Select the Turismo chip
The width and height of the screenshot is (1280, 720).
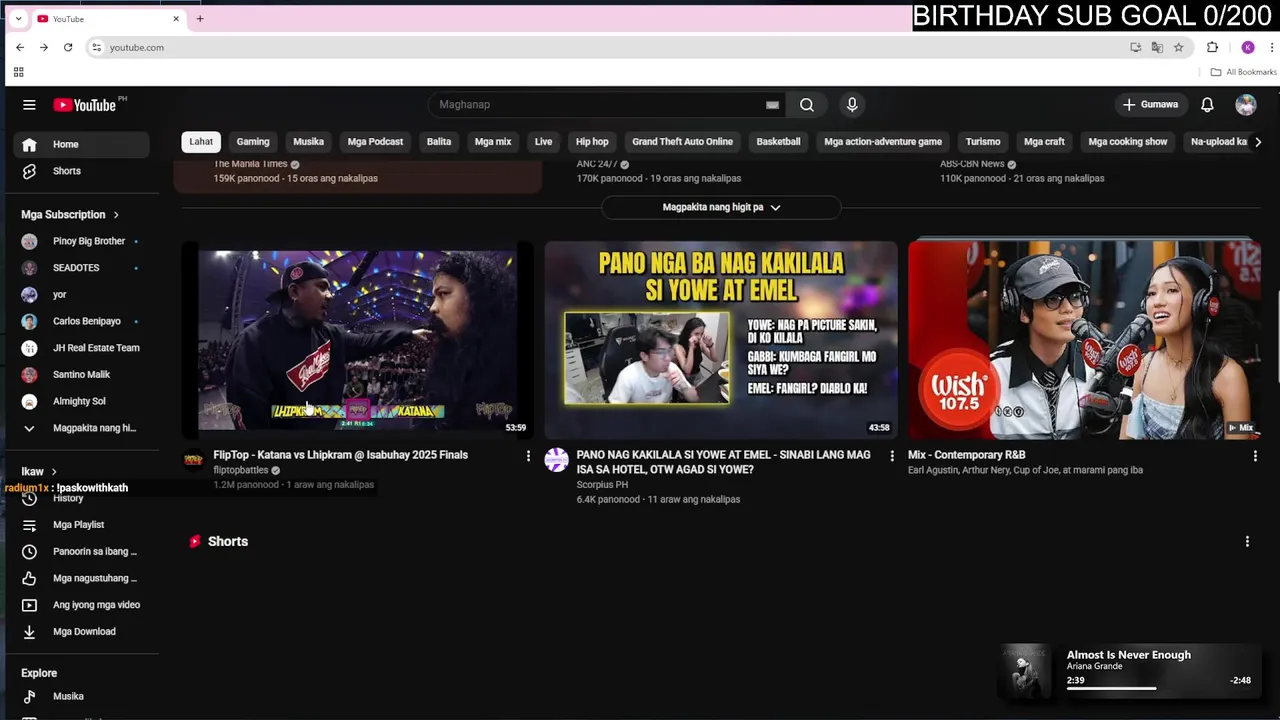(x=983, y=142)
